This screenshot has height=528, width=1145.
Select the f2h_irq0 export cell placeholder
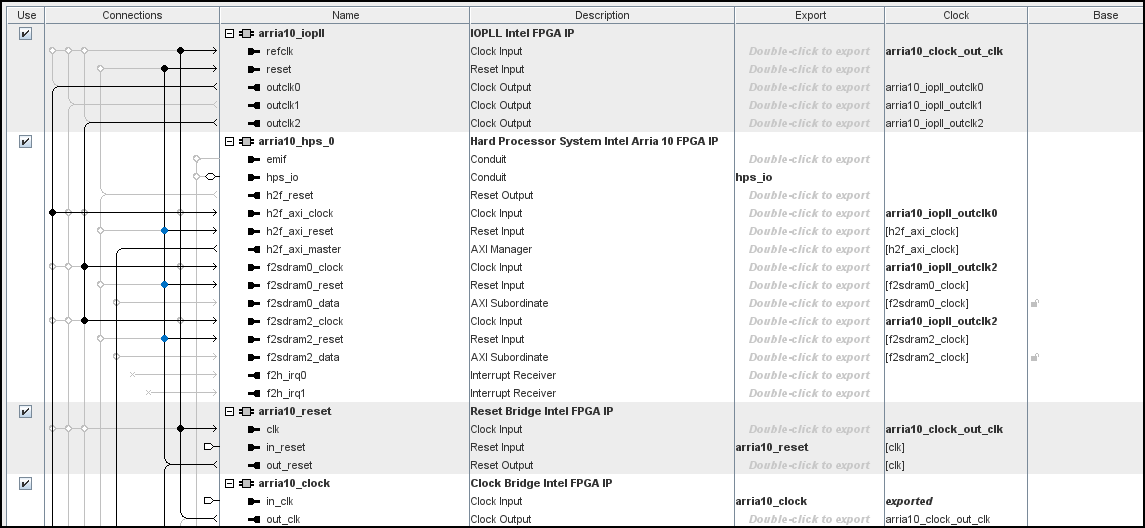coord(809,375)
